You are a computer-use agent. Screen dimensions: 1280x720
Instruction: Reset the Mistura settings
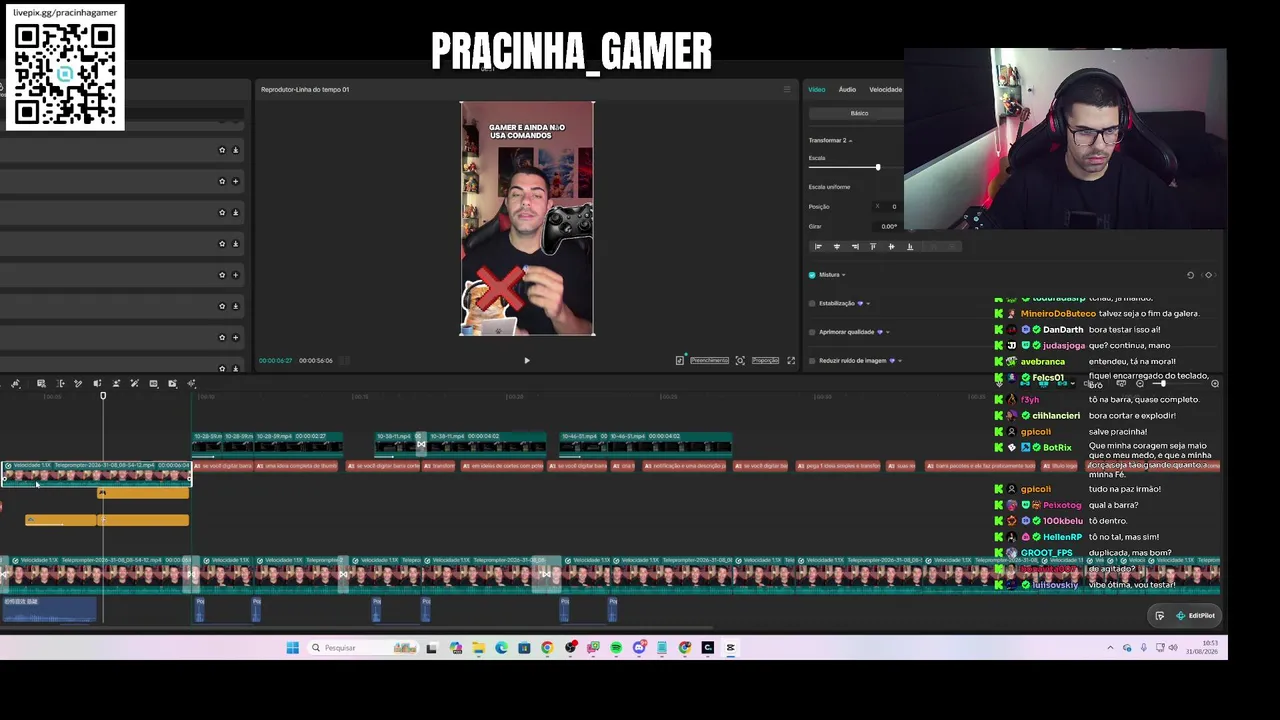click(x=1190, y=275)
